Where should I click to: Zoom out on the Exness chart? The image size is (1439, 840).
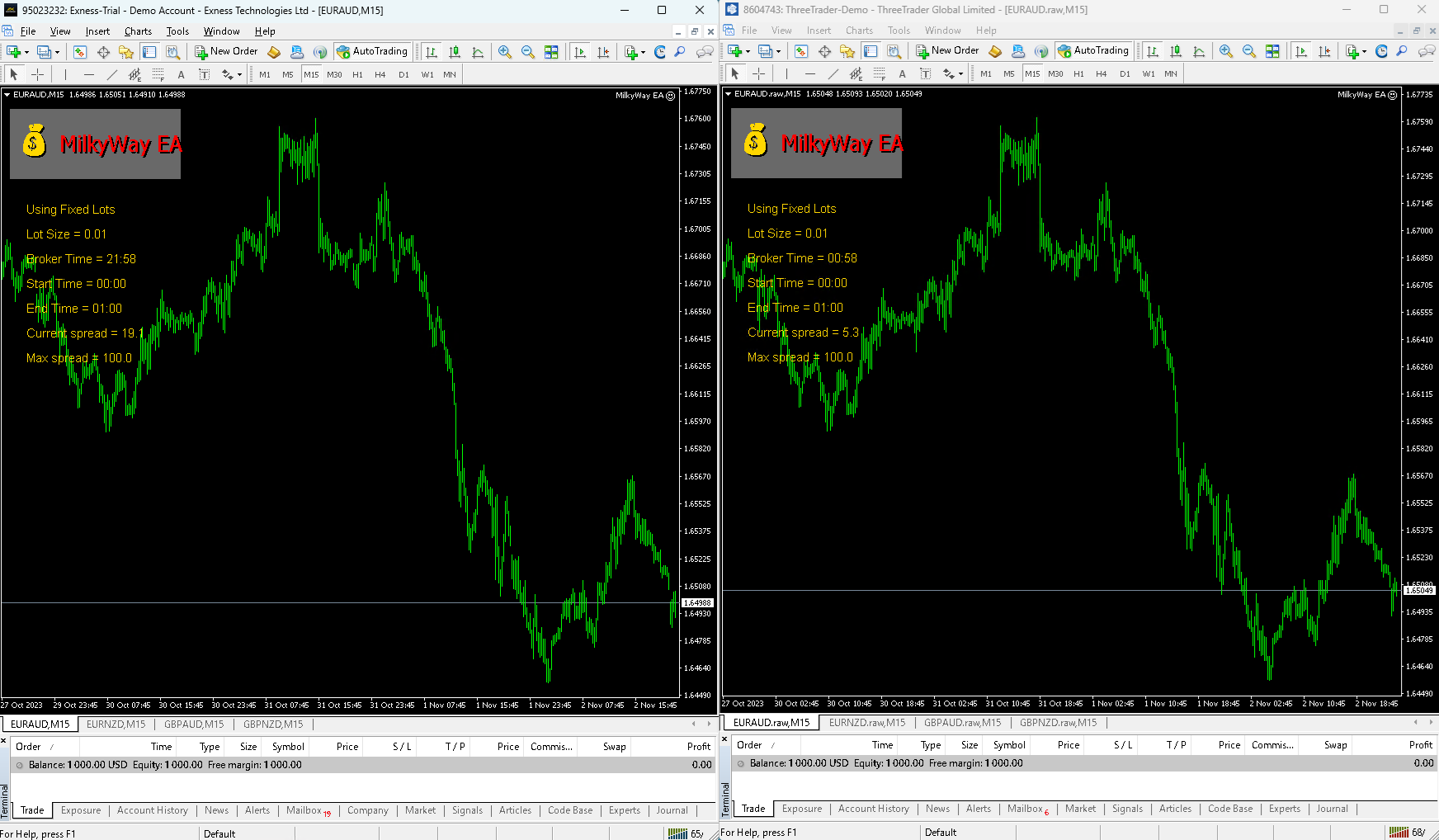pos(528,52)
